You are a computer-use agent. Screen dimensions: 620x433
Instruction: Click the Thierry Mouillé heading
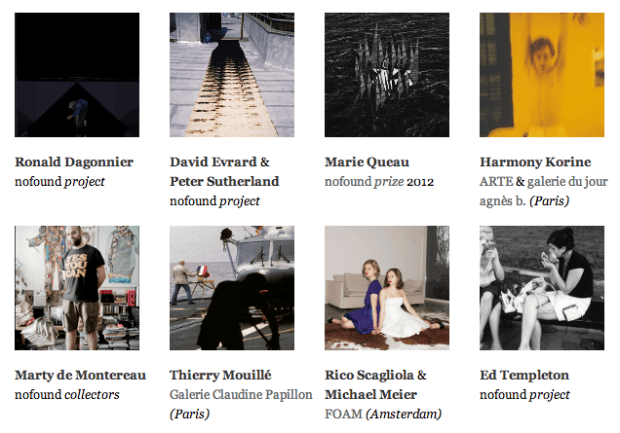click(221, 375)
